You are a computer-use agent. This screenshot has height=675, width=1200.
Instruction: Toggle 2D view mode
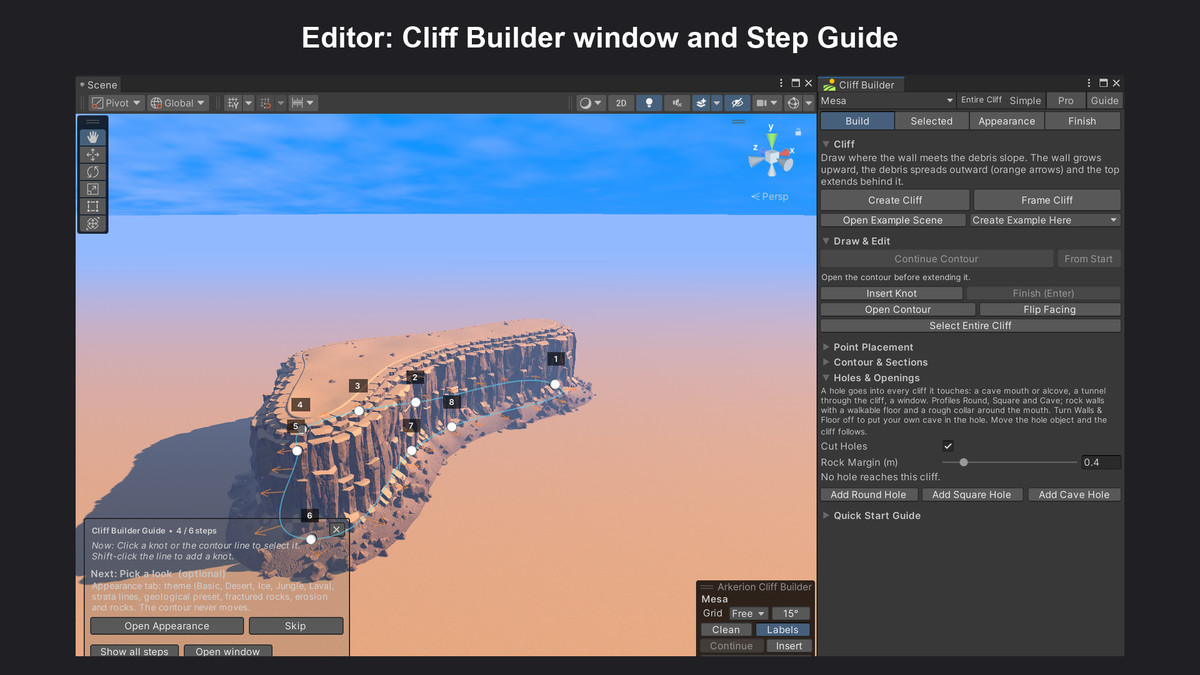tap(621, 103)
